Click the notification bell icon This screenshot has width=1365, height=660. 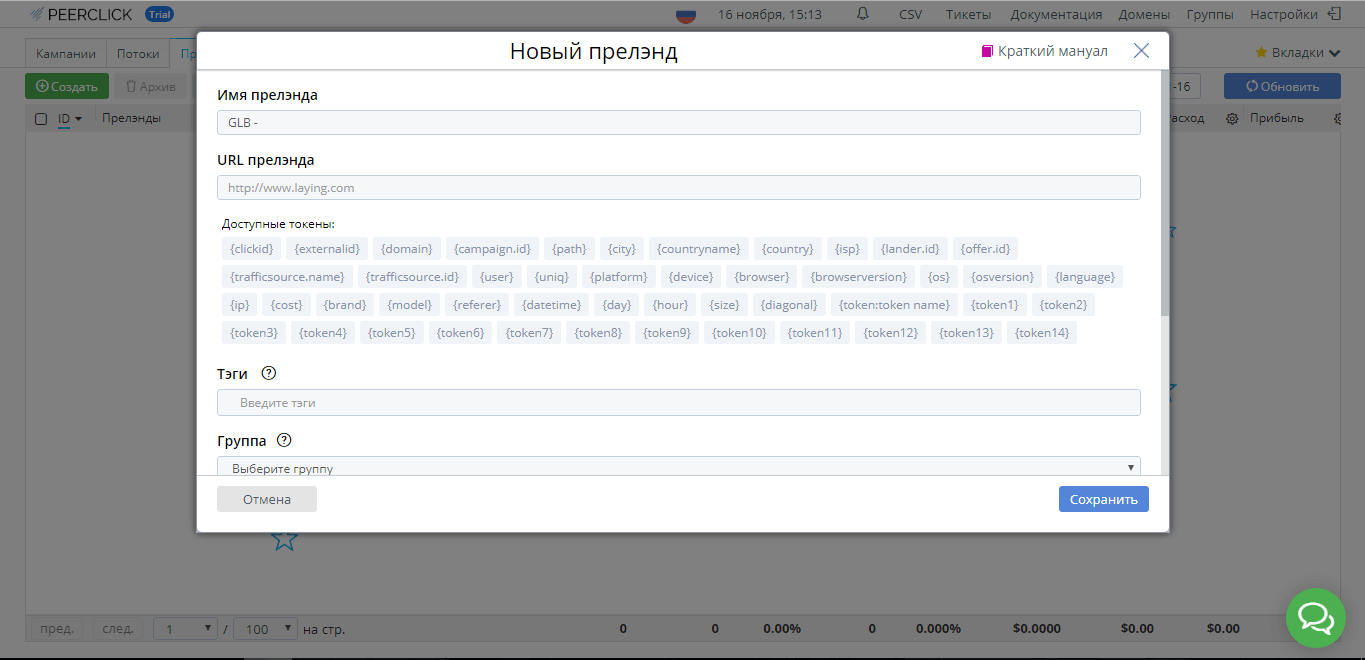[x=863, y=14]
